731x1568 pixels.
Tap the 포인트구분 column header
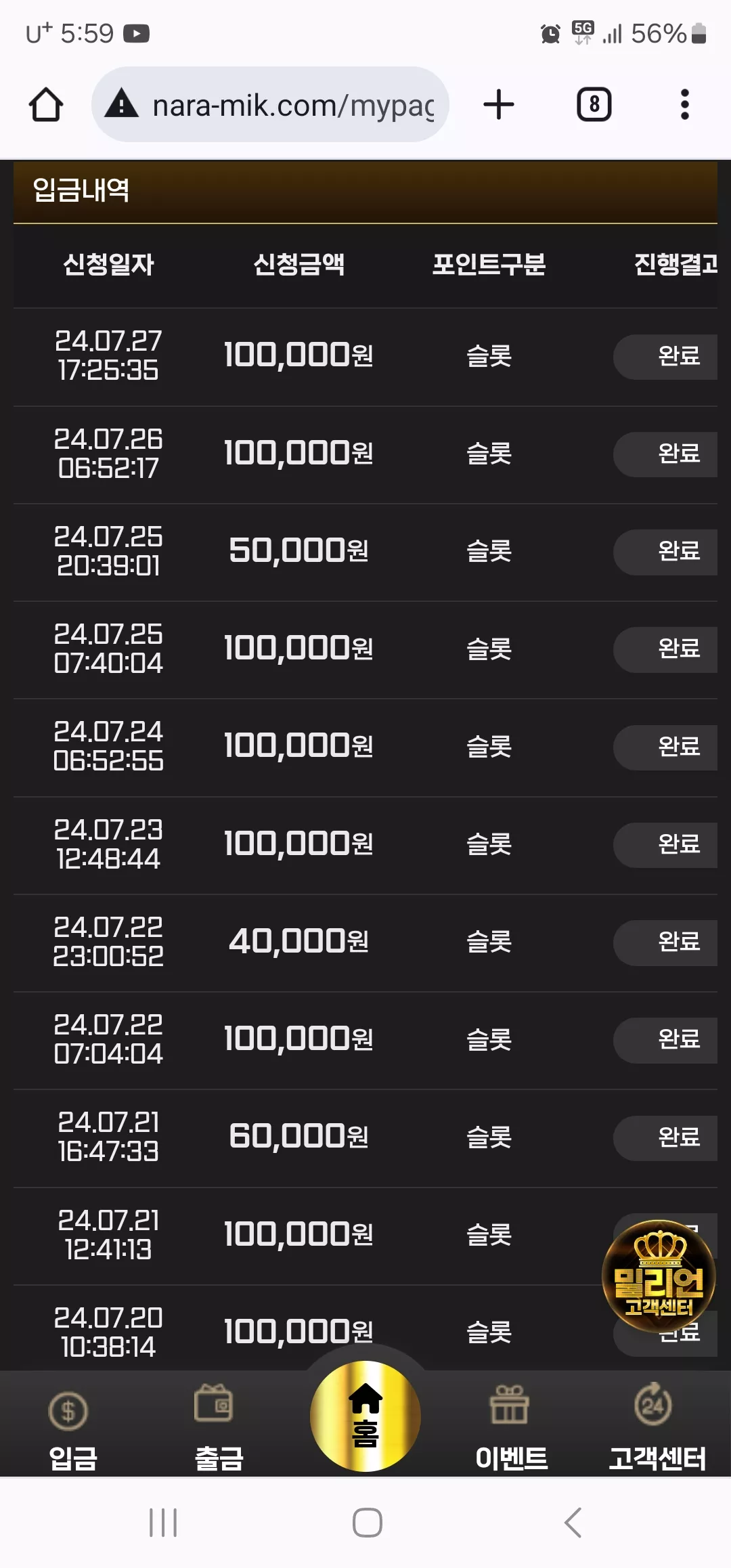(x=489, y=264)
